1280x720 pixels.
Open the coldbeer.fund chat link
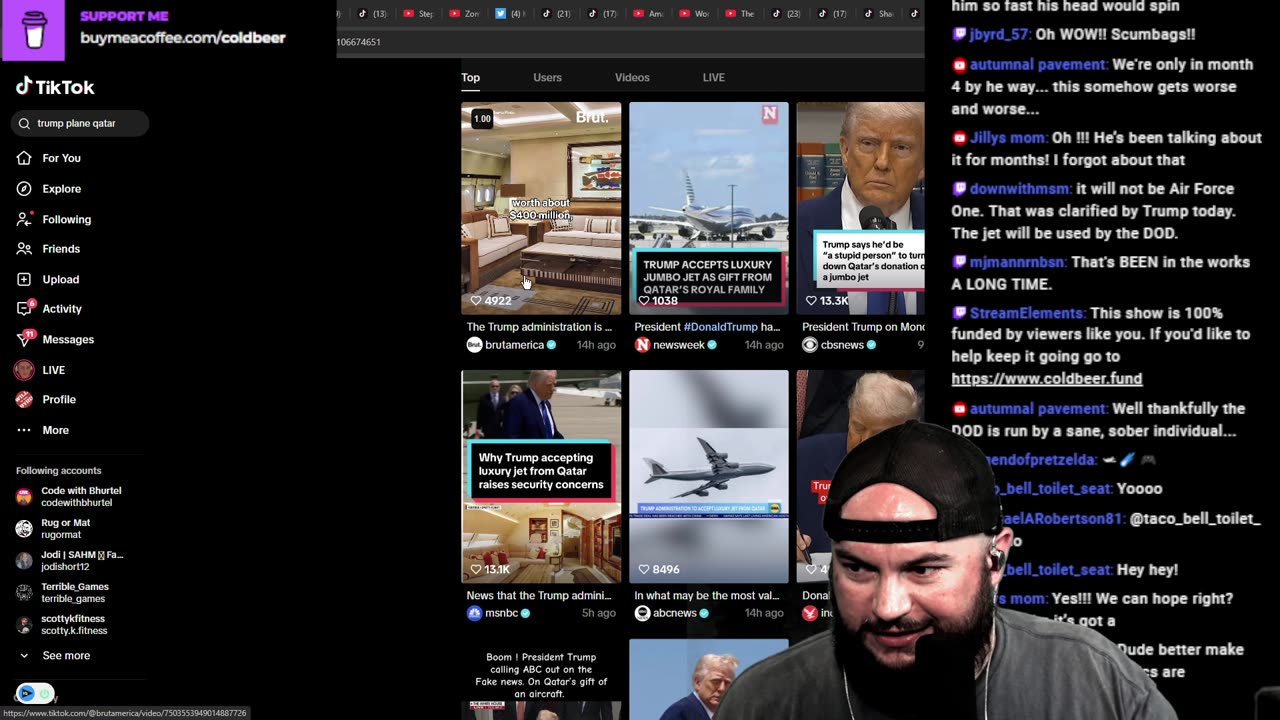1046,378
